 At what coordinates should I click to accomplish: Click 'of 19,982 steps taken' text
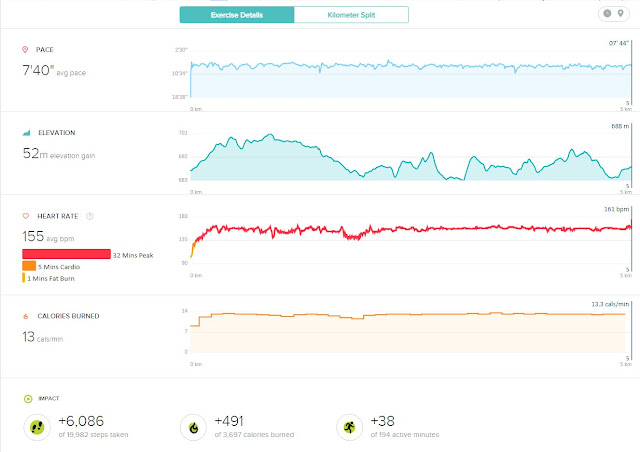tap(93, 434)
